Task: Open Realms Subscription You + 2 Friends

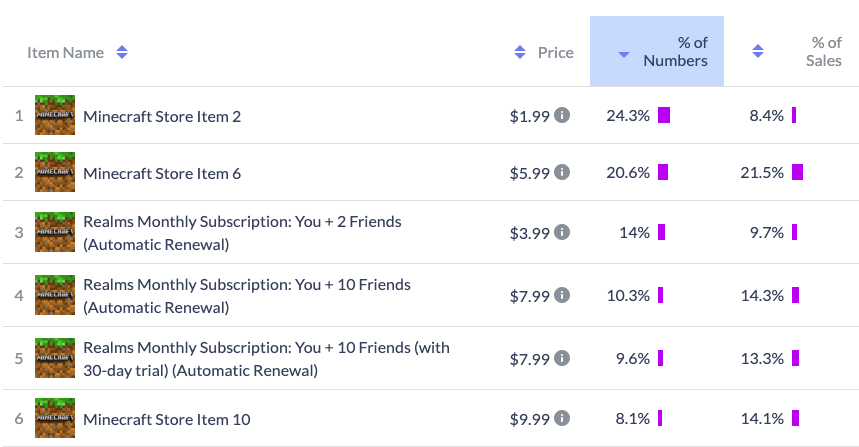Action: [242, 233]
